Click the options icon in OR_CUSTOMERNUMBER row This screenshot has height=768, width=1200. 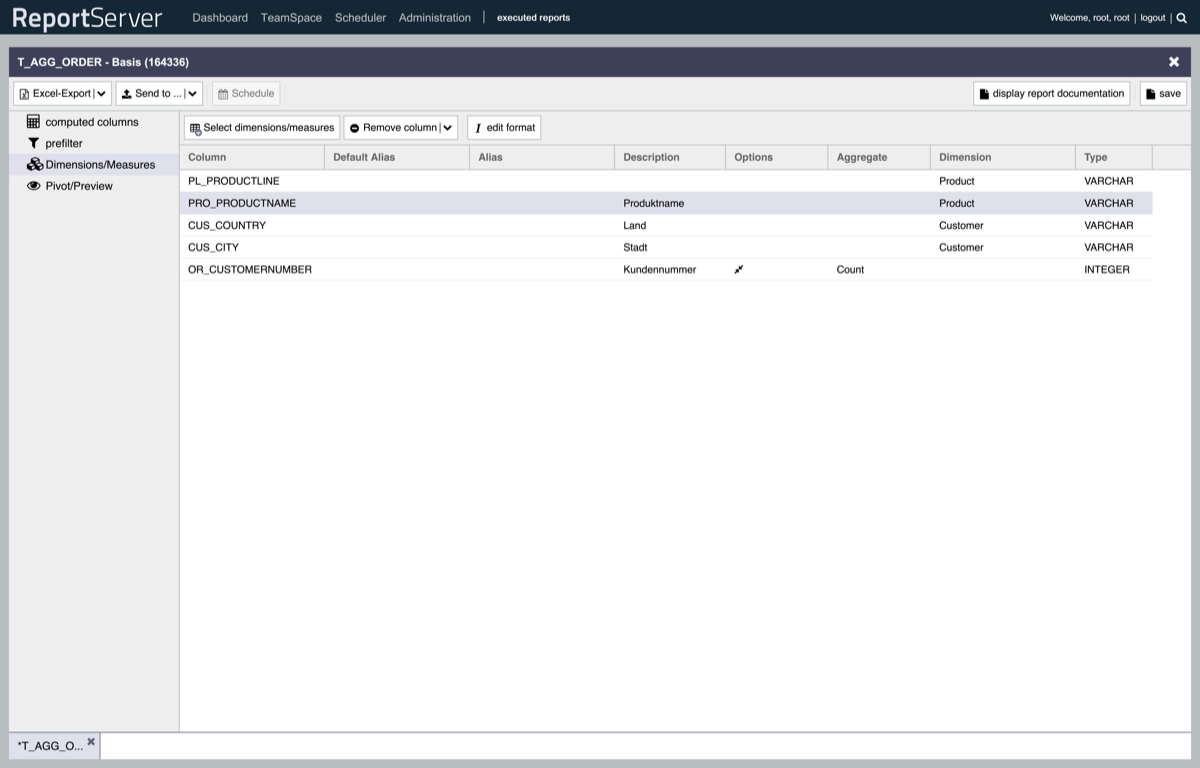point(739,269)
